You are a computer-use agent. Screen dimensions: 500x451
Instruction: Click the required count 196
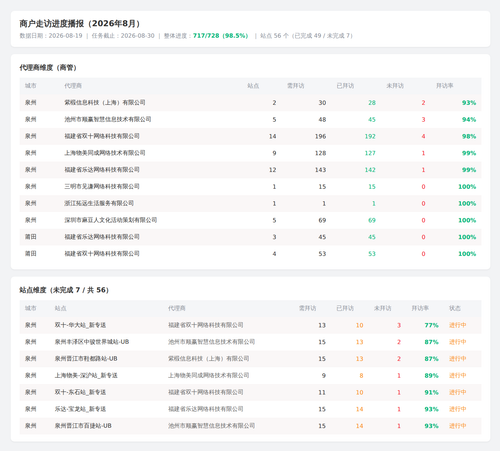pos(320,136)
